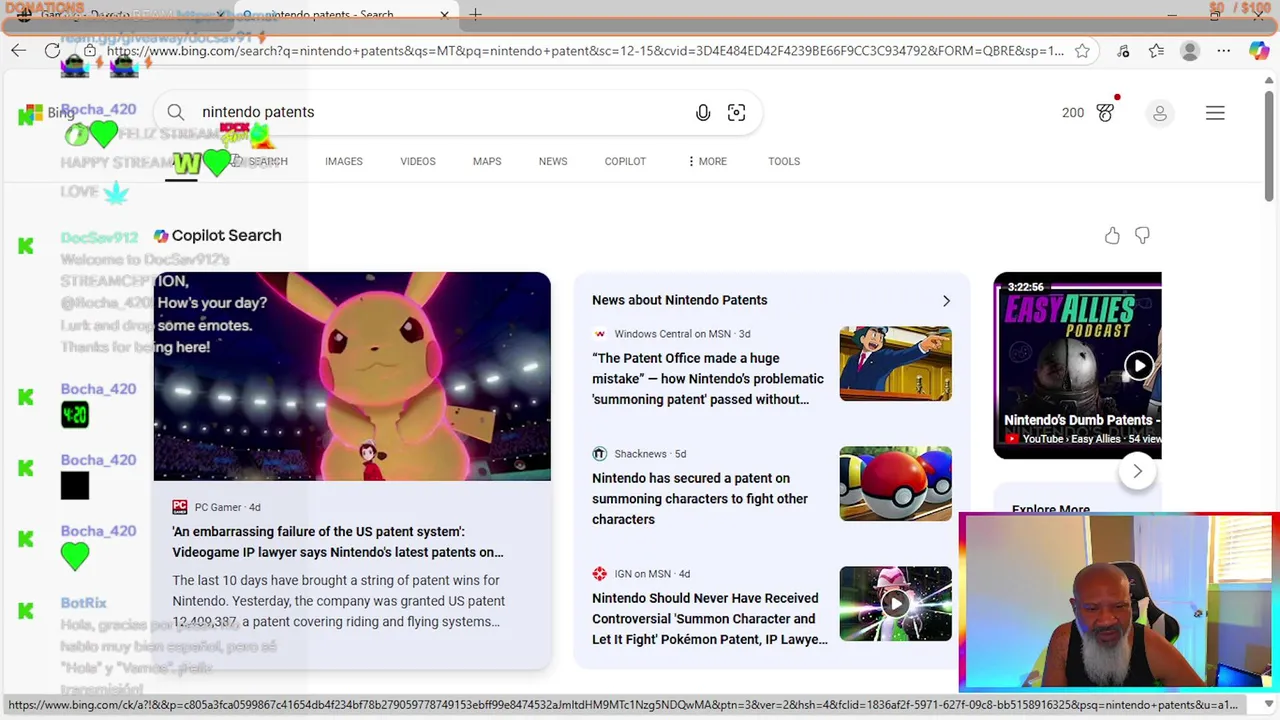Screen dimensions: 1280x720
Task: View site information lock icon in address bar
Action: pyautogui.click(x=90, y=51)
